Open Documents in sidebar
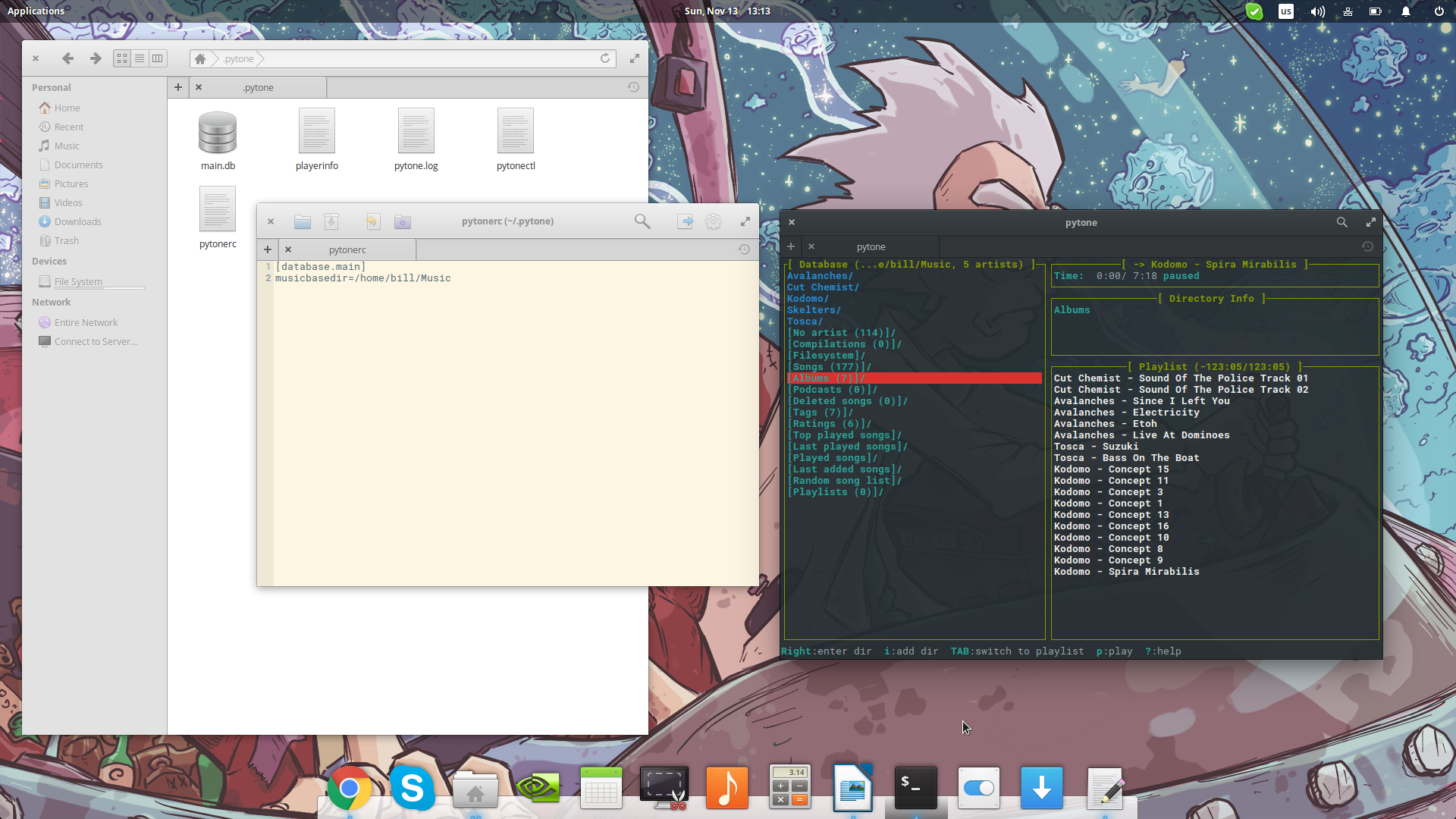 click(x=78, y=165)
